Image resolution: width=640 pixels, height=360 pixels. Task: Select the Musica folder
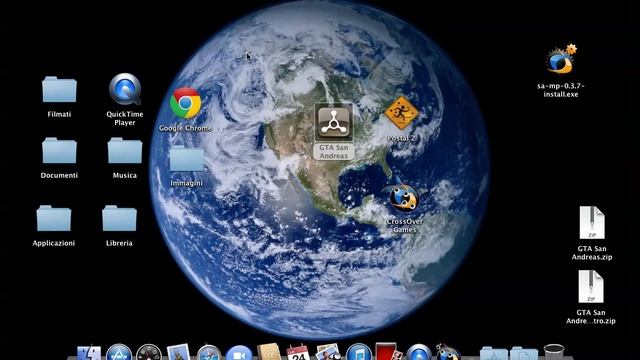pyautogui.click(x=125, y=150)
